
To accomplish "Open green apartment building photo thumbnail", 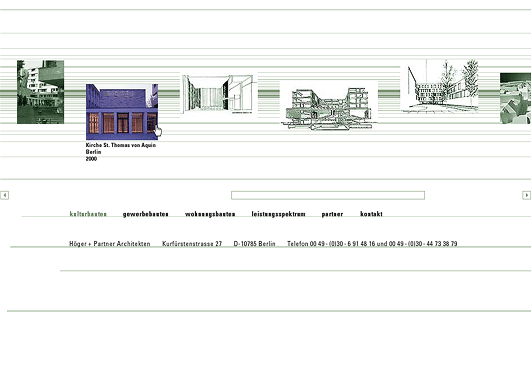I will coord(40,92).
